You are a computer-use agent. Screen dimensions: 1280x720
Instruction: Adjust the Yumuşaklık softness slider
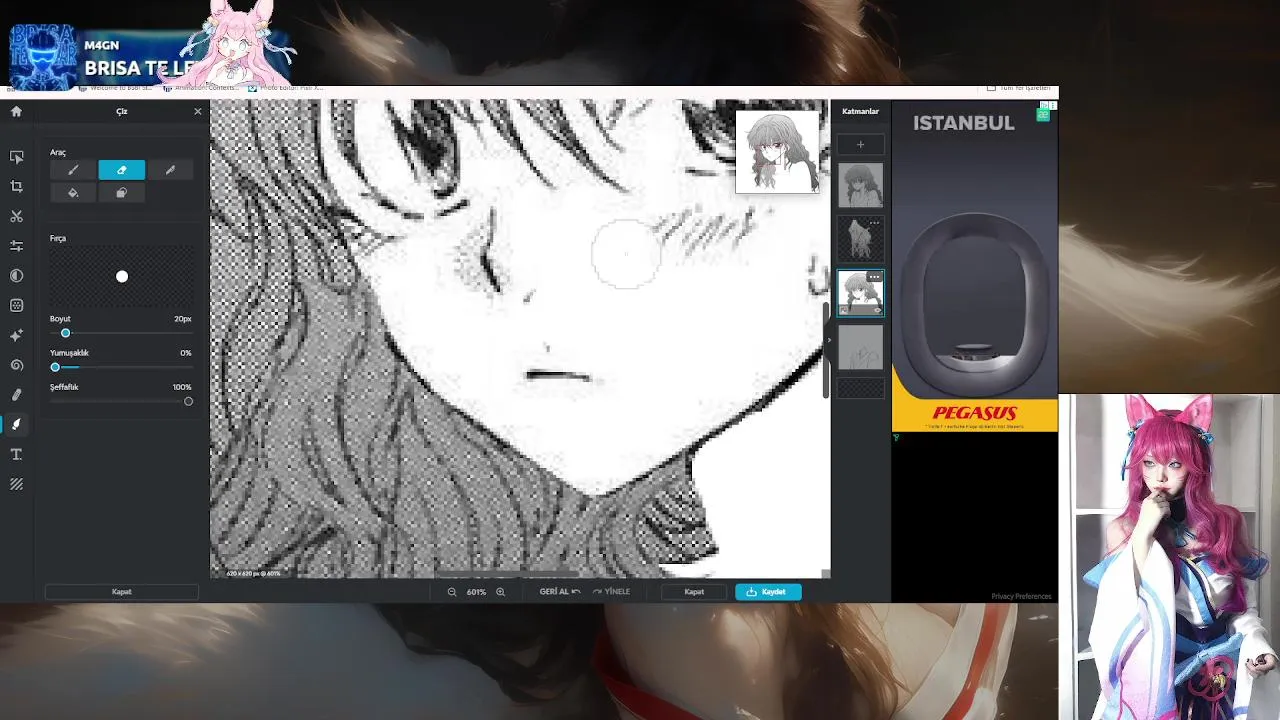(x=121, y=367)
